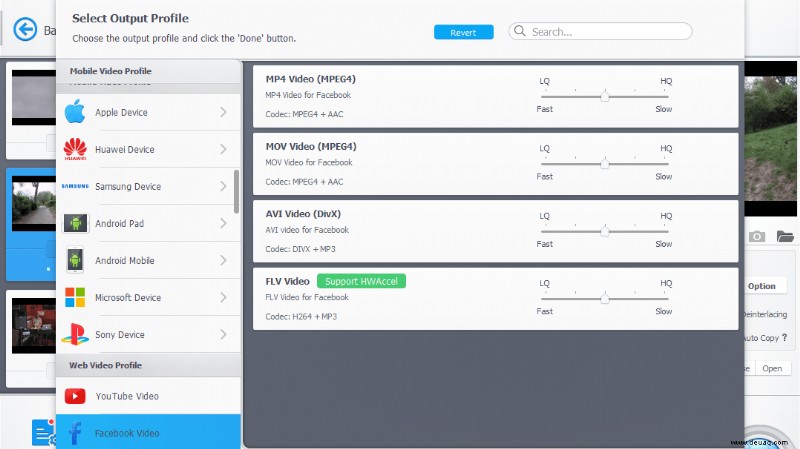This screenshot has height=449, width=800.
Task: Choose the FLV Video profile title
Action: (x=287, y=281)
